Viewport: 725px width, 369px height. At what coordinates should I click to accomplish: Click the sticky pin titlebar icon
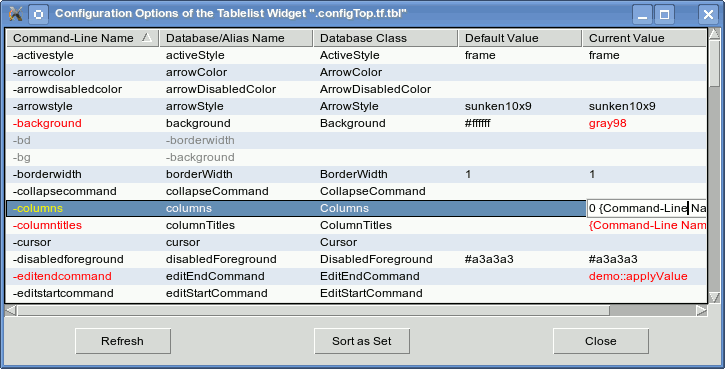[39, 14]
